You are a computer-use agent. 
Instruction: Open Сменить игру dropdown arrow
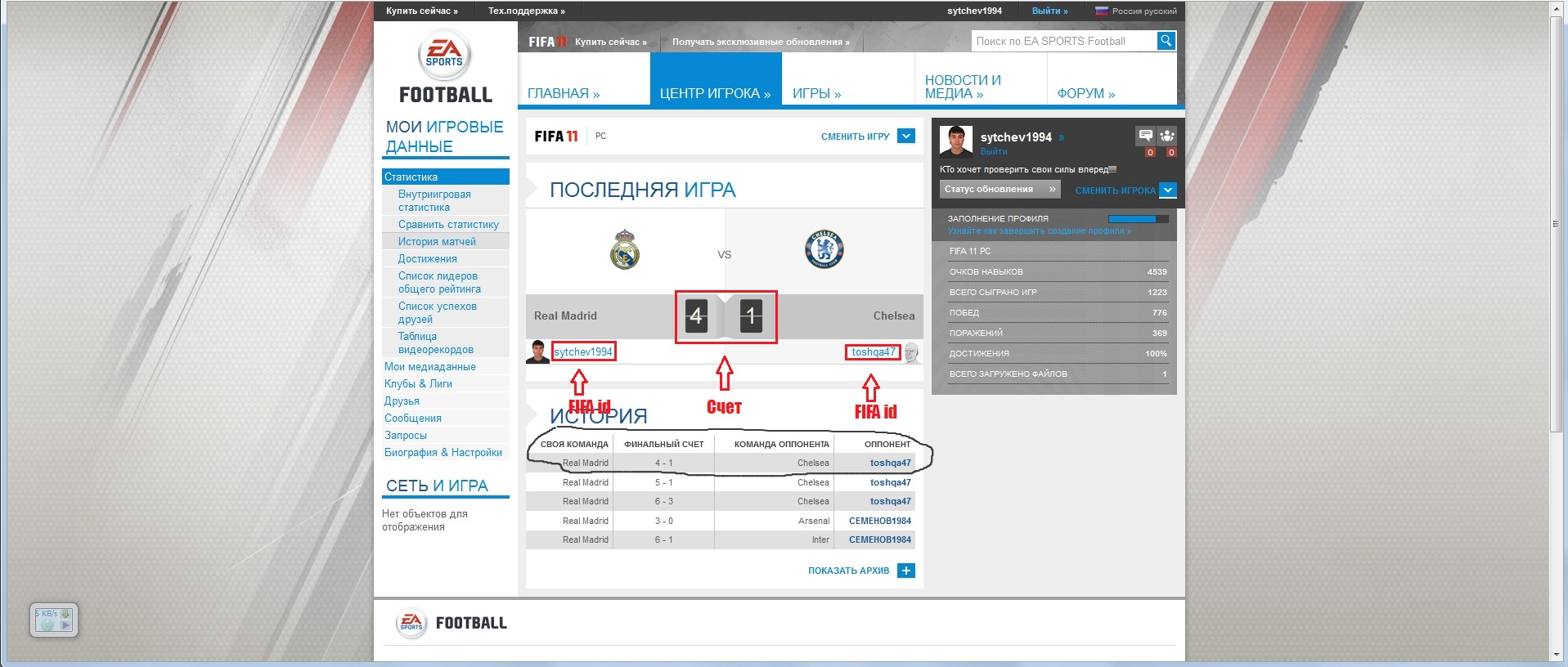pos(905,136)
